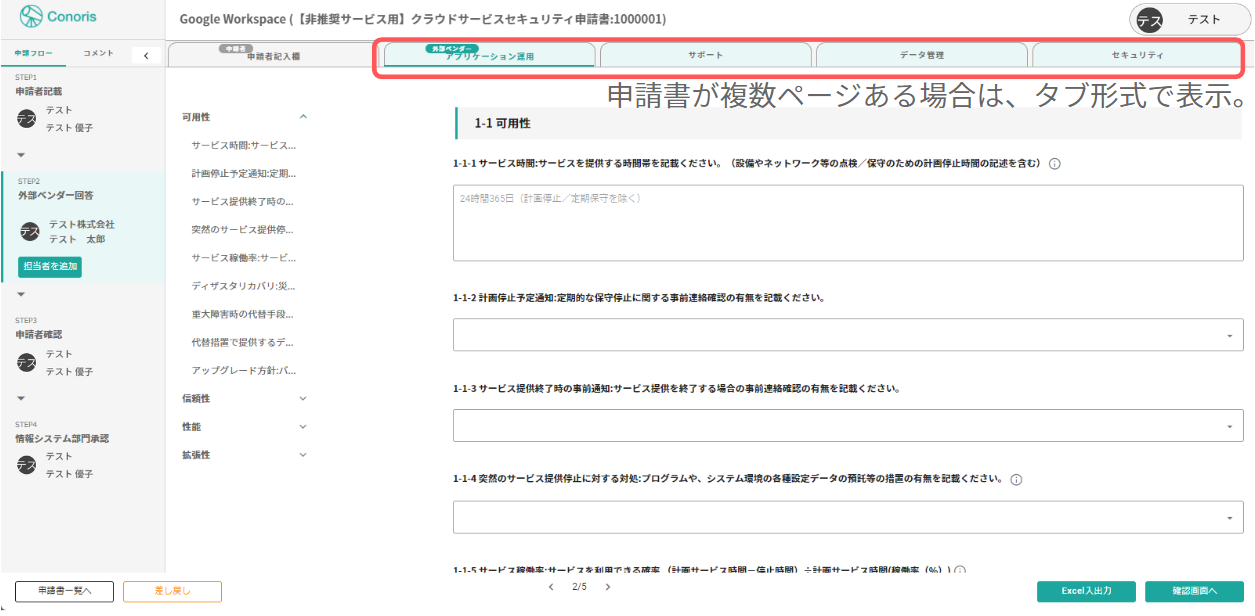Open the 計画停止予定通知 dropdown

click(848, 334)
